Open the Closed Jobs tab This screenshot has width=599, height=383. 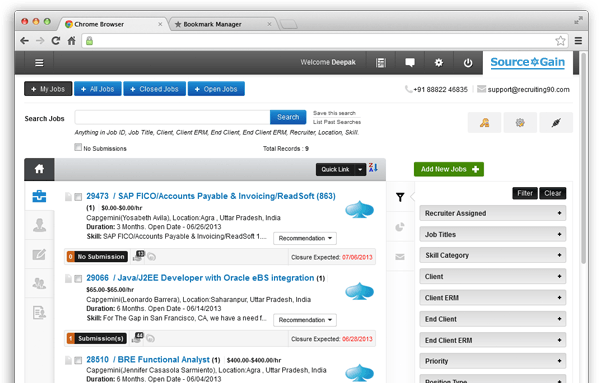[x=155, y=89]
